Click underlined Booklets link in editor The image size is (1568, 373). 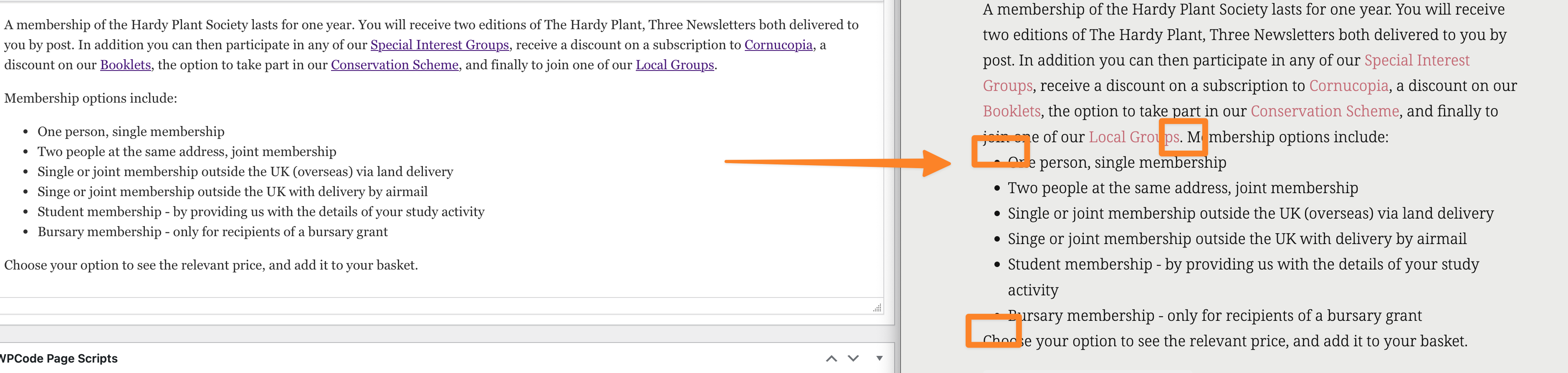click(125, 65)
